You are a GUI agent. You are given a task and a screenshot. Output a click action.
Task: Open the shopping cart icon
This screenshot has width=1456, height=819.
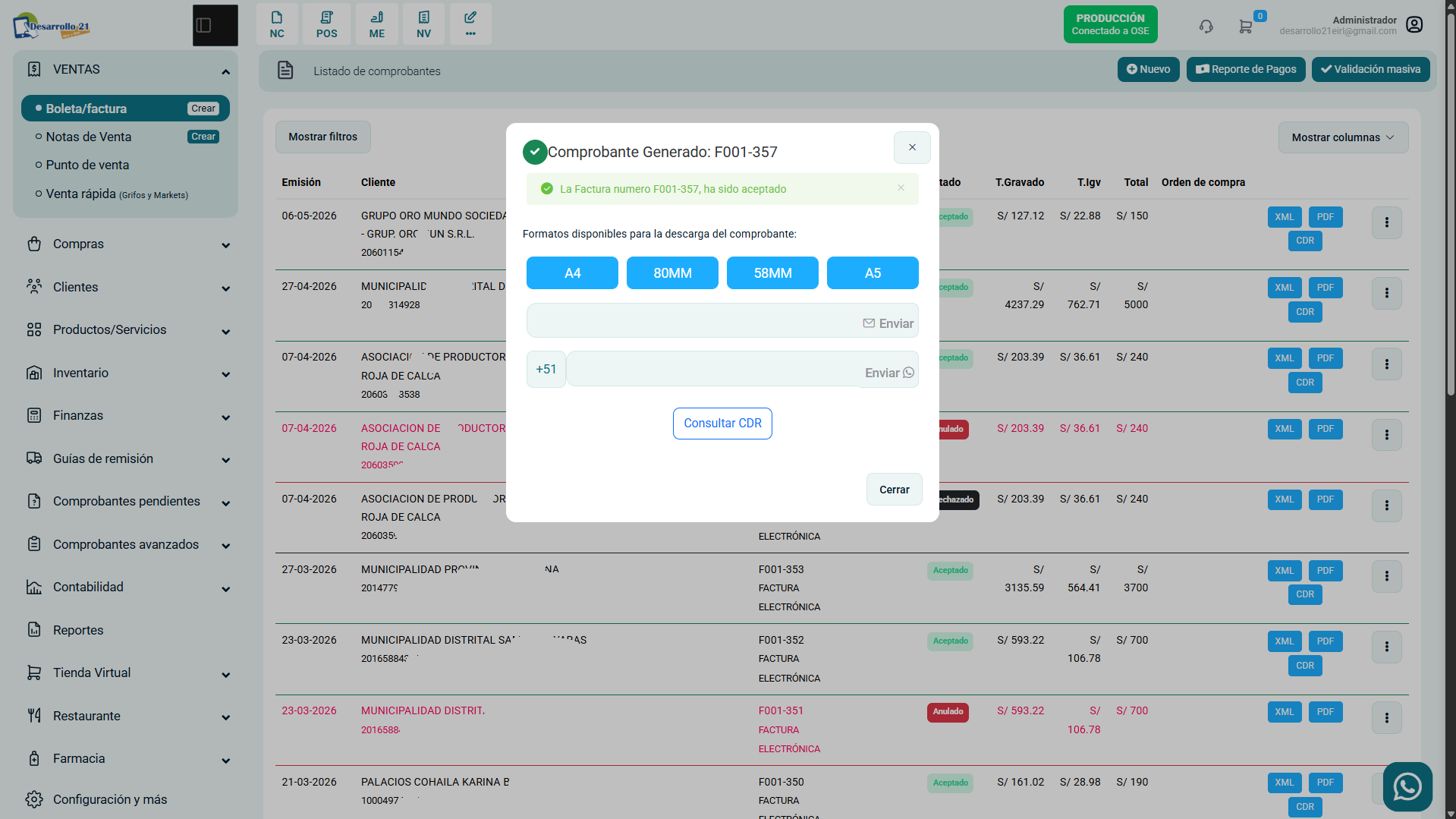click(1246, 27)
